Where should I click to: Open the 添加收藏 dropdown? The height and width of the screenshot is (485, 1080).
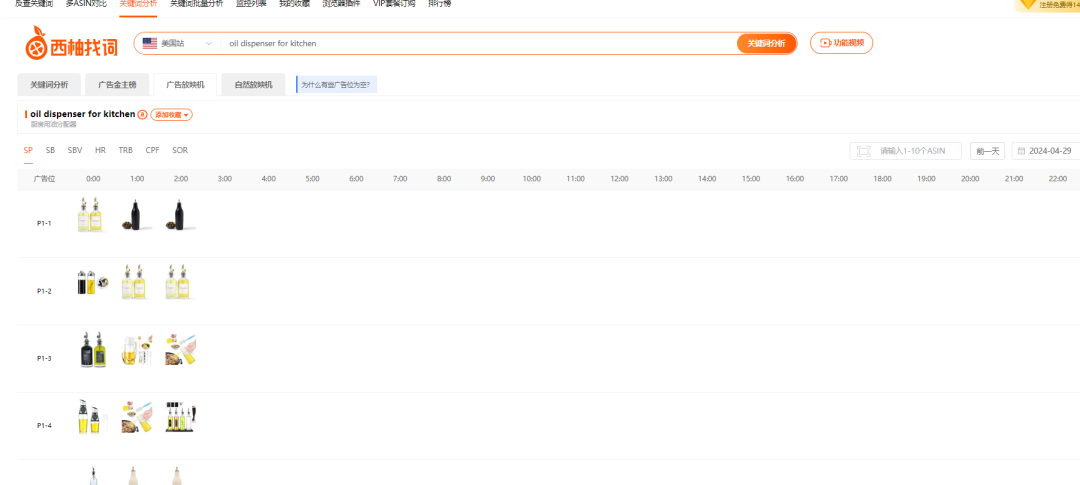click(x=171, y=115)
